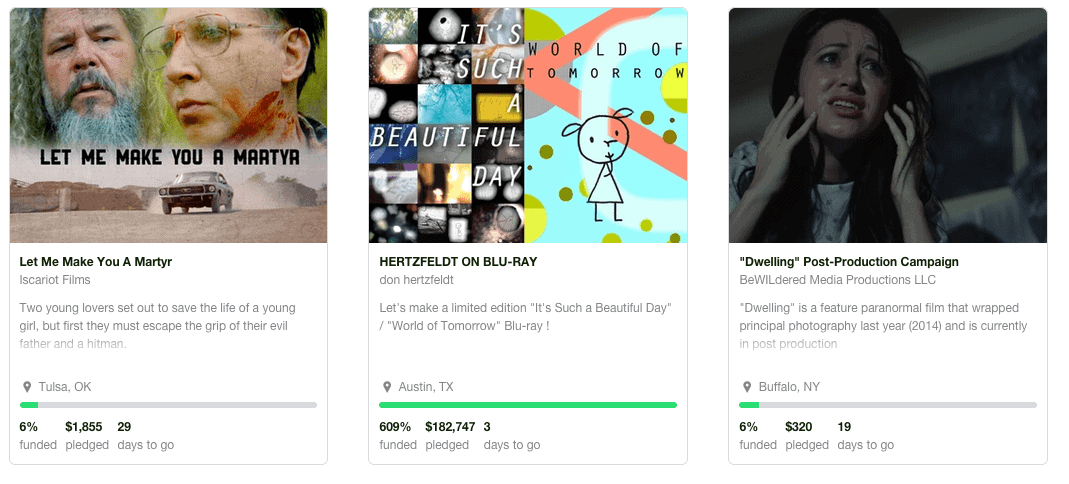The height and width of the screenshot is (484, 1069).
Task: Click the location pin icon beside Buffalo, NY
Action: tap(746, 387)
